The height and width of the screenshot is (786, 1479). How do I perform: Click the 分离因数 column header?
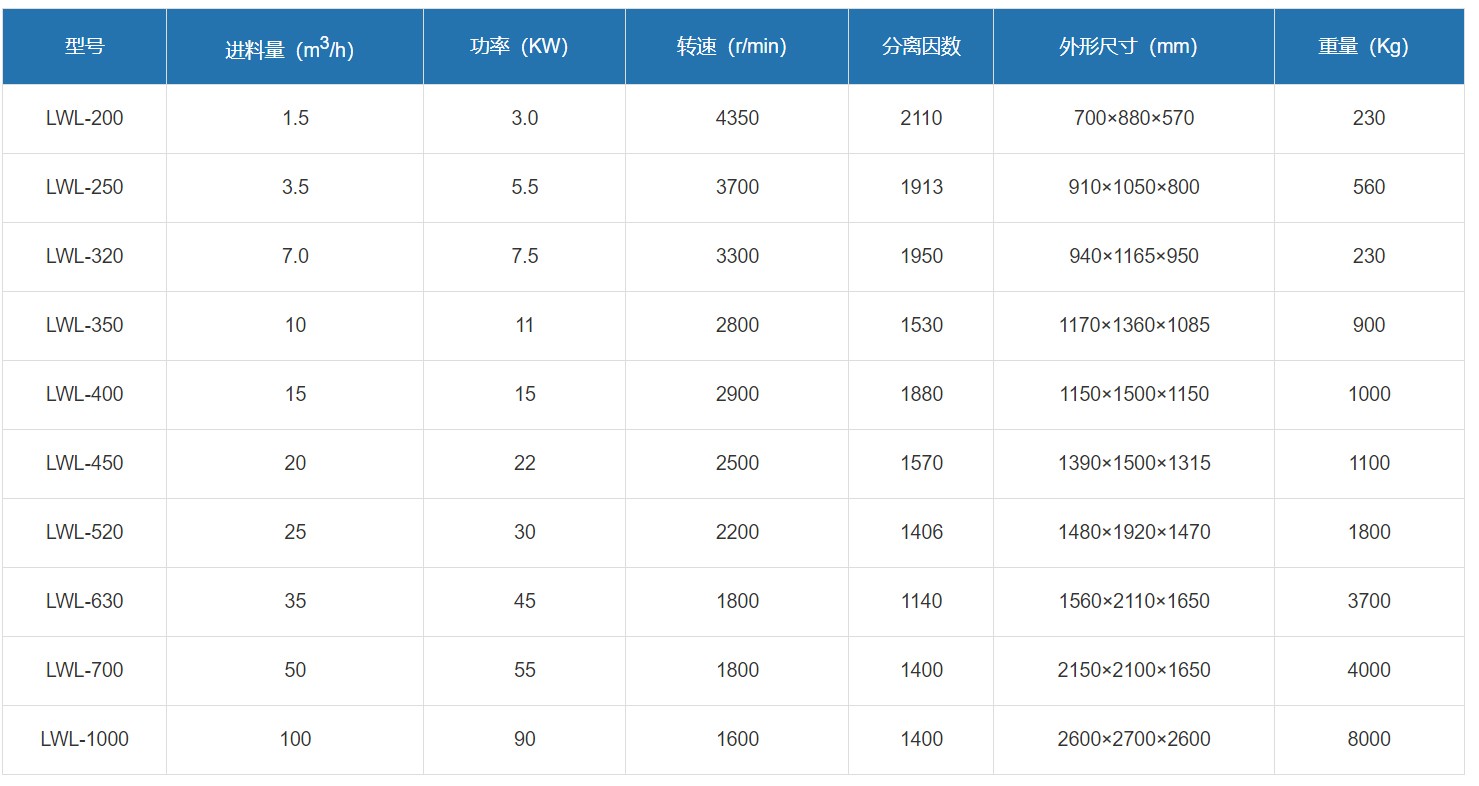click(x=921, y=47)
